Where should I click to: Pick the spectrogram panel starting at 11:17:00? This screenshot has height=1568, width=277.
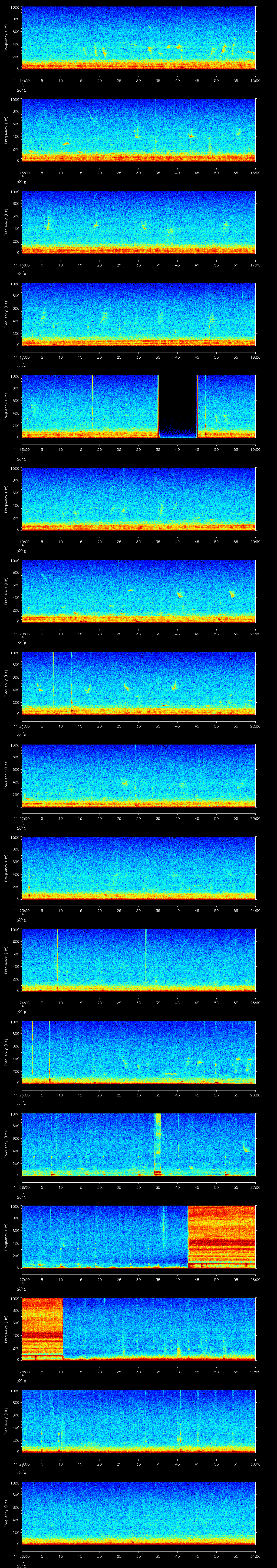[139, 315]
